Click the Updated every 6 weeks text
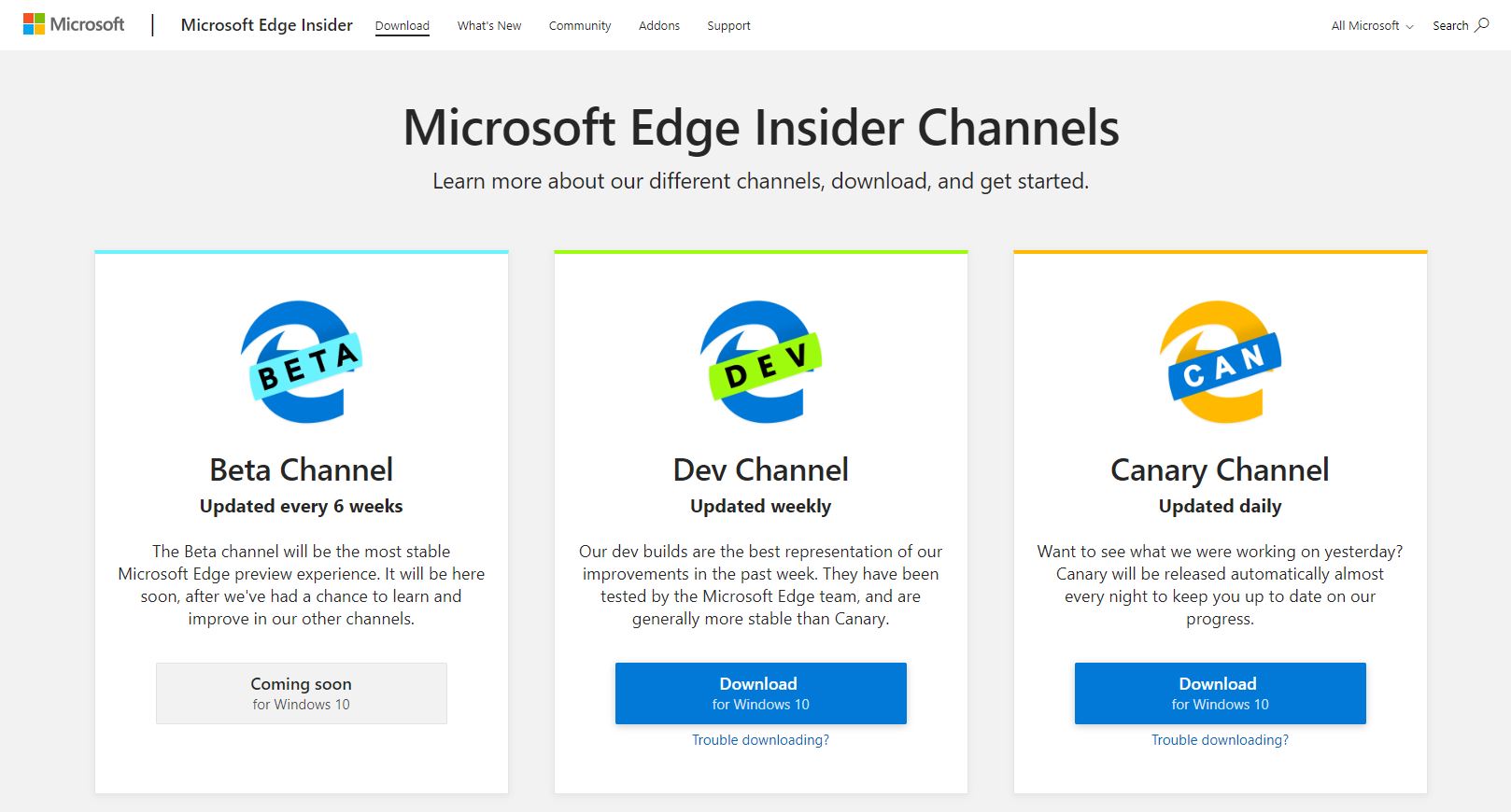This screenshot has width=1511, height=812. [302, 507]
